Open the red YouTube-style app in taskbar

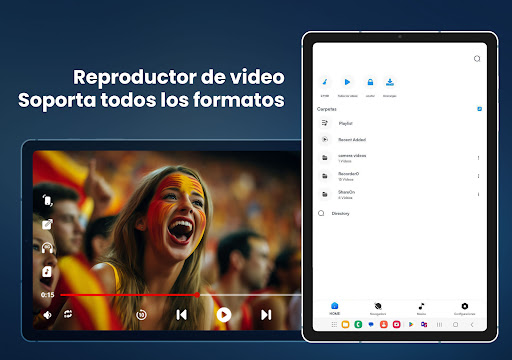(396, 324)
